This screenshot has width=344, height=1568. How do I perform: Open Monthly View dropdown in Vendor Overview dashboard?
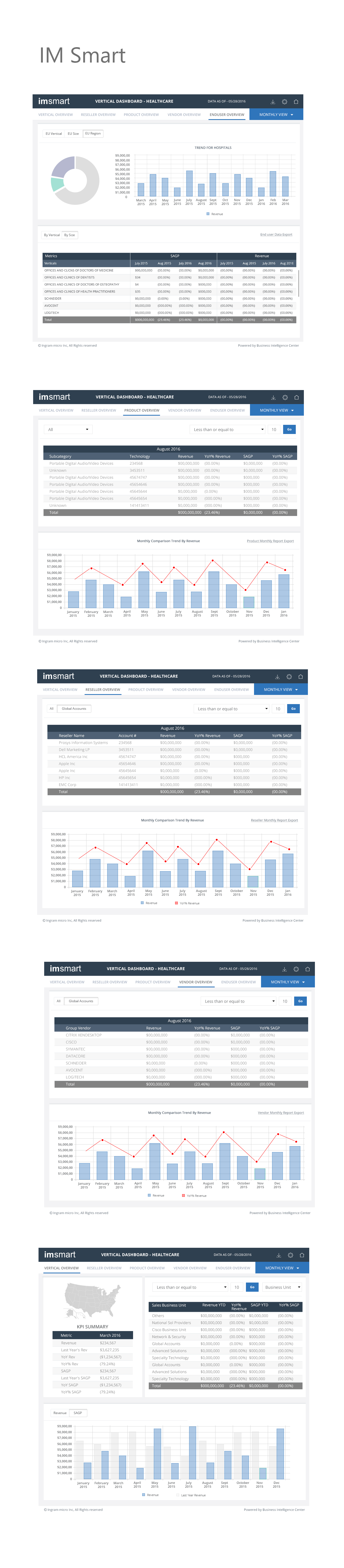pos(287,982)
